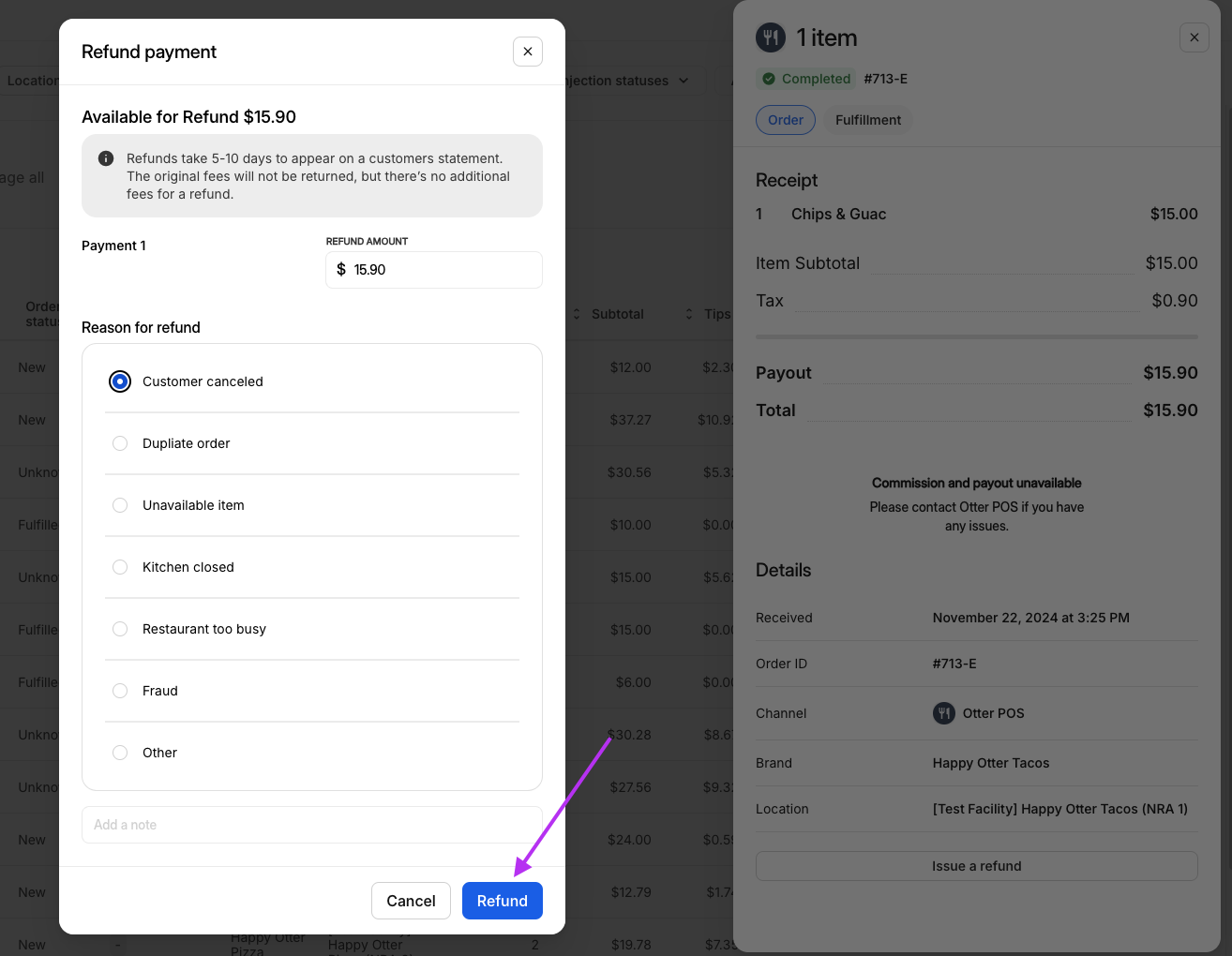
Task: Select the Kitchen closed reason
Action: pos(120,567)
